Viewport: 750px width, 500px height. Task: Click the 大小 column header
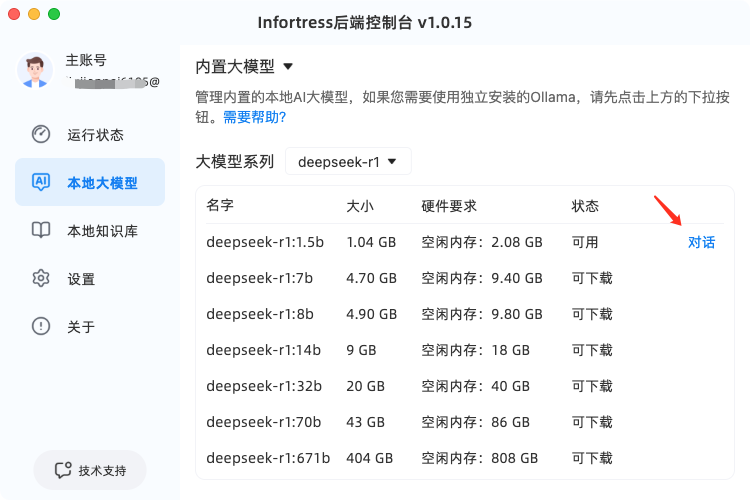pyautogui.click(x=360, y=206)
